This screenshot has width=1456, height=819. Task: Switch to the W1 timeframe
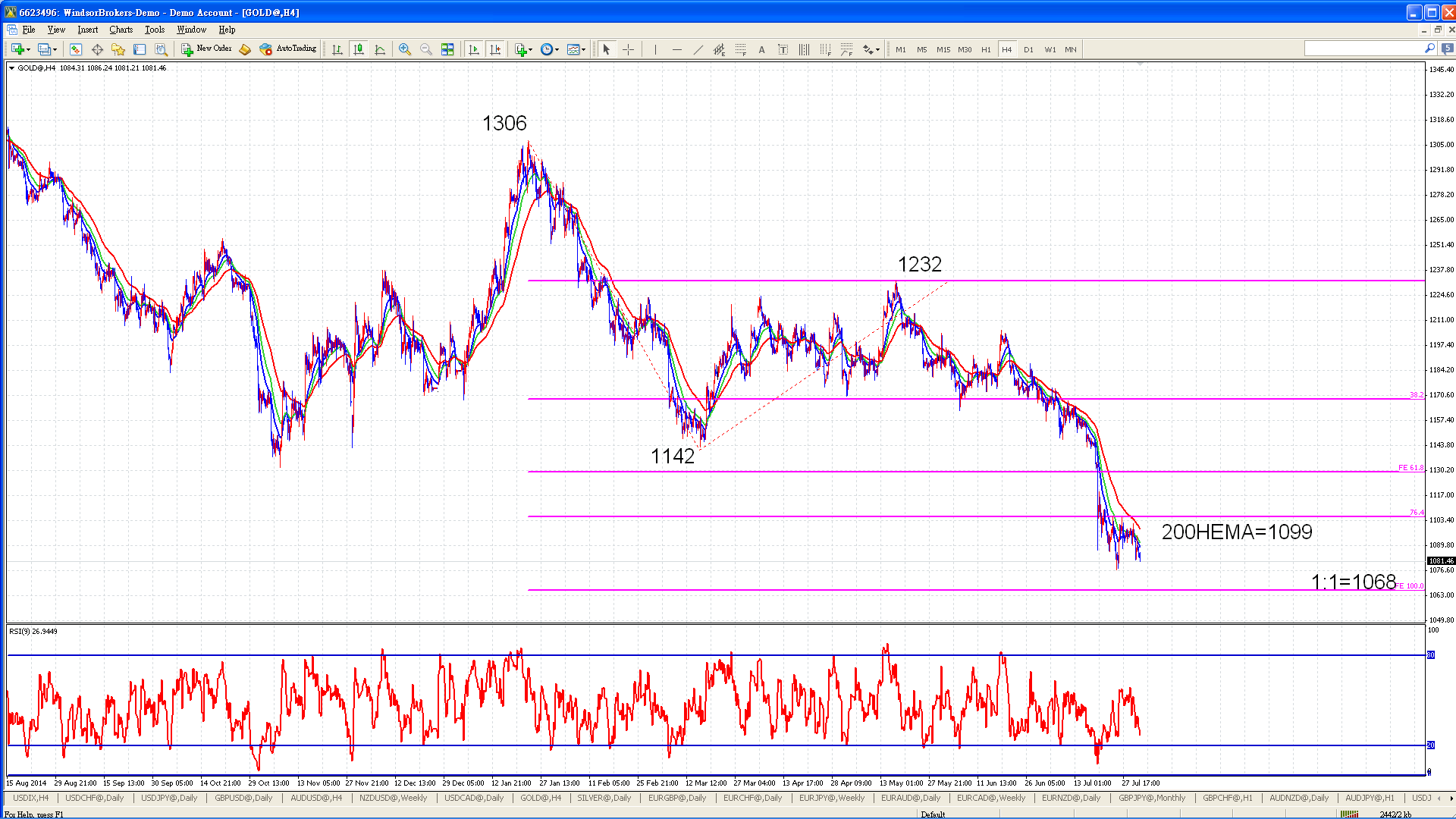pyautogui.click(x=1050, y=49)
